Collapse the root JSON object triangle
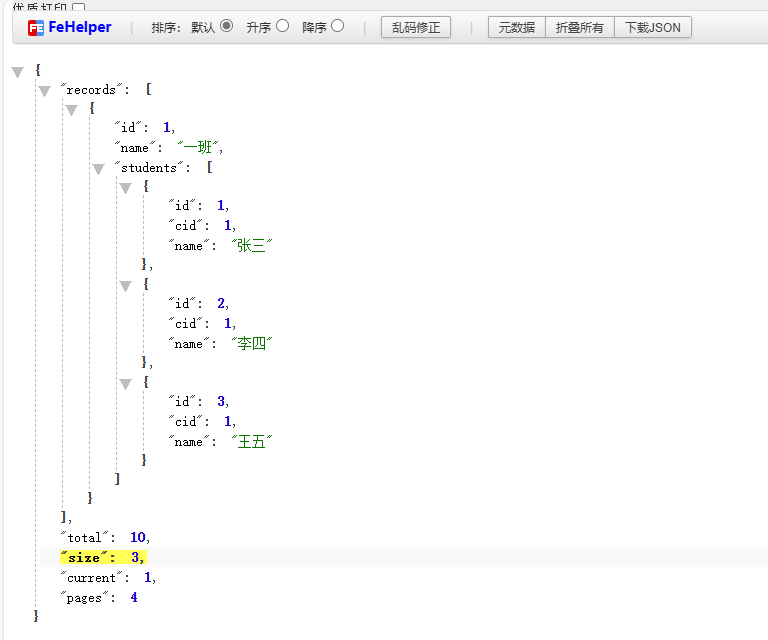 tap(17, 71)
